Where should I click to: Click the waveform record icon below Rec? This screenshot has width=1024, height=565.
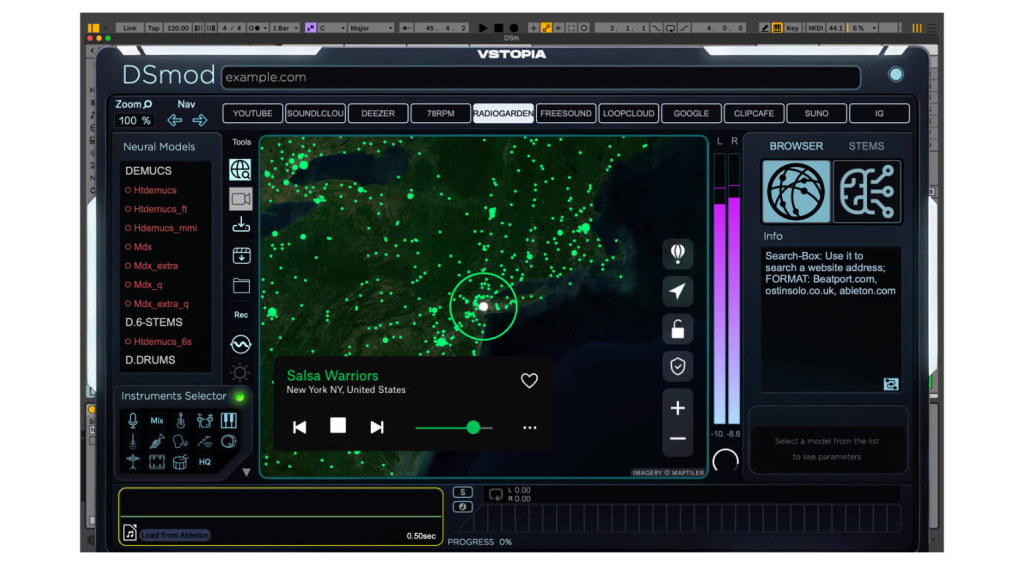[x=240, y=344]
